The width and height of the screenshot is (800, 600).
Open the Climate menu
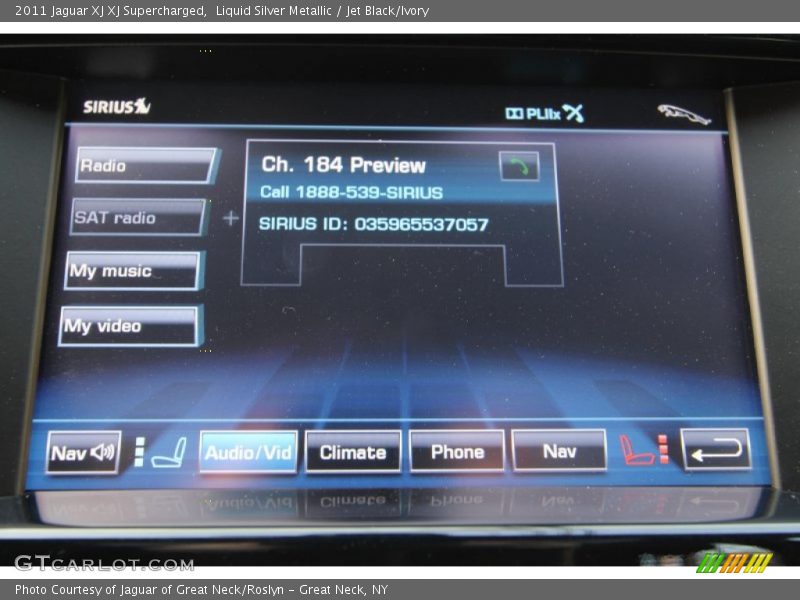[353, 452]
